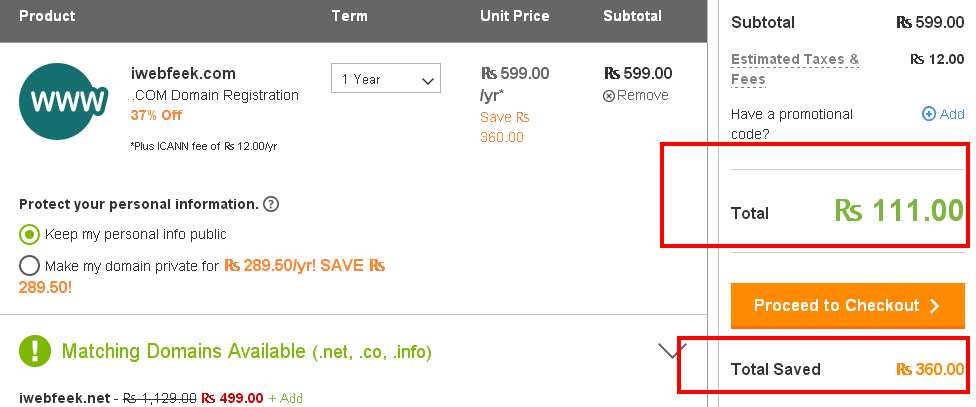Click the Product column header
The width and height of the screenshot is (976, 407).
[x=47, y=16]
